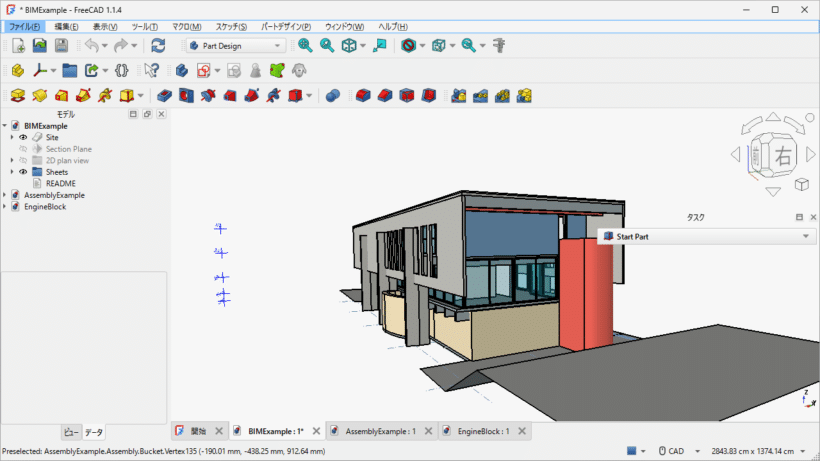The width and height of the screenshot is (820, 461).
Task: Click the README tree item
Action: click(x=61, y=183)
